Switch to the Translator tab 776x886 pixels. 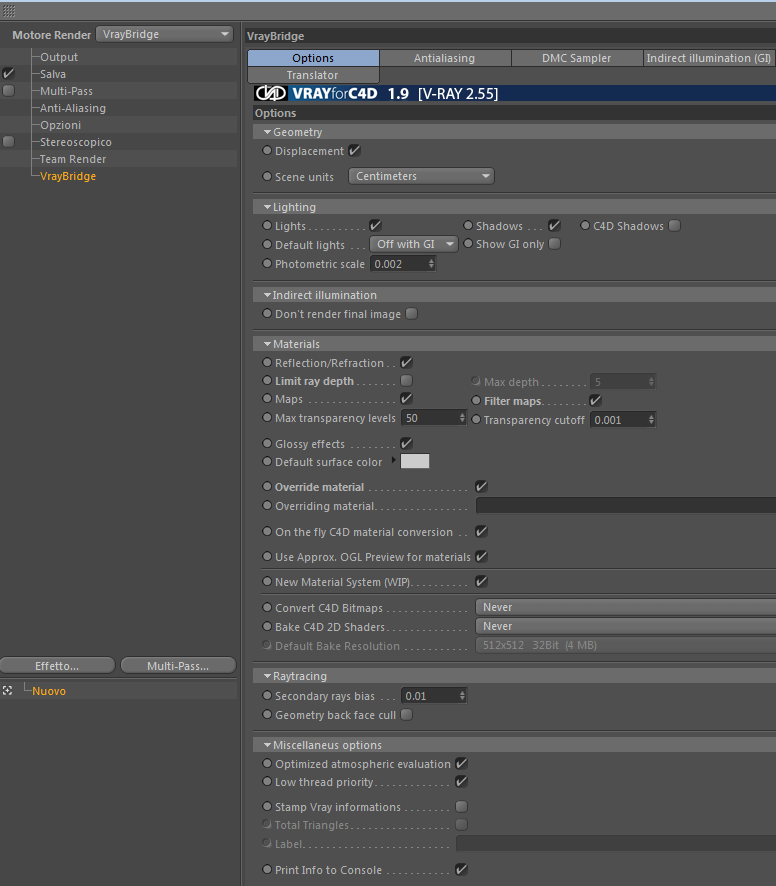pyautogui.click(x=313, y=75)
